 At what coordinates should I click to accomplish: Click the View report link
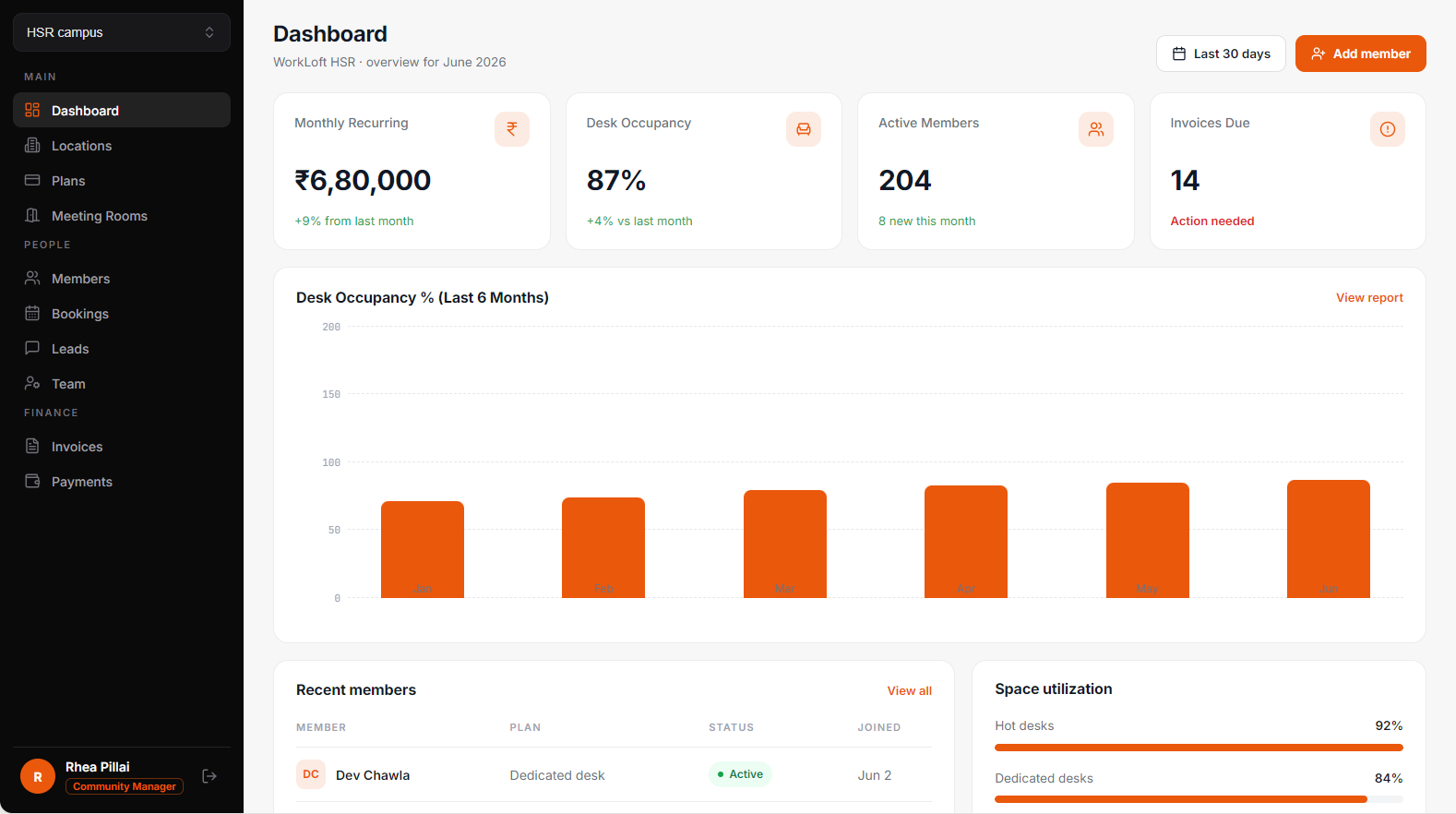click(1369, 297)
